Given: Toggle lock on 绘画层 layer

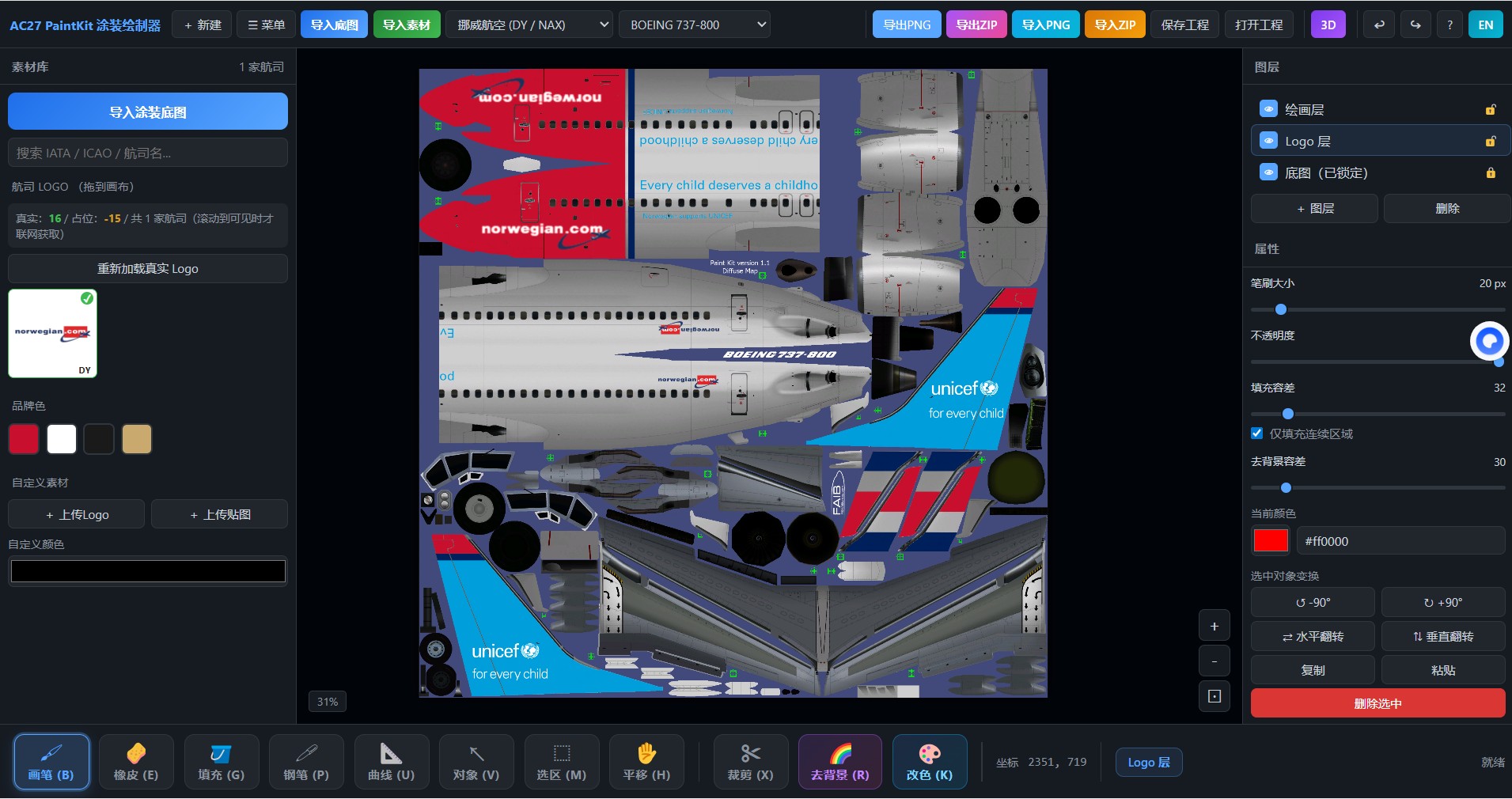Looking at the screenshot, I should [x=1491, y=110].
